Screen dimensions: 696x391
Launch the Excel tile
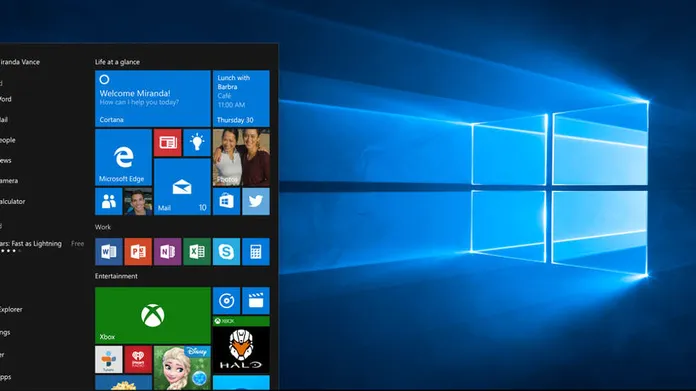pyautogui.click(x=197, y=252)
